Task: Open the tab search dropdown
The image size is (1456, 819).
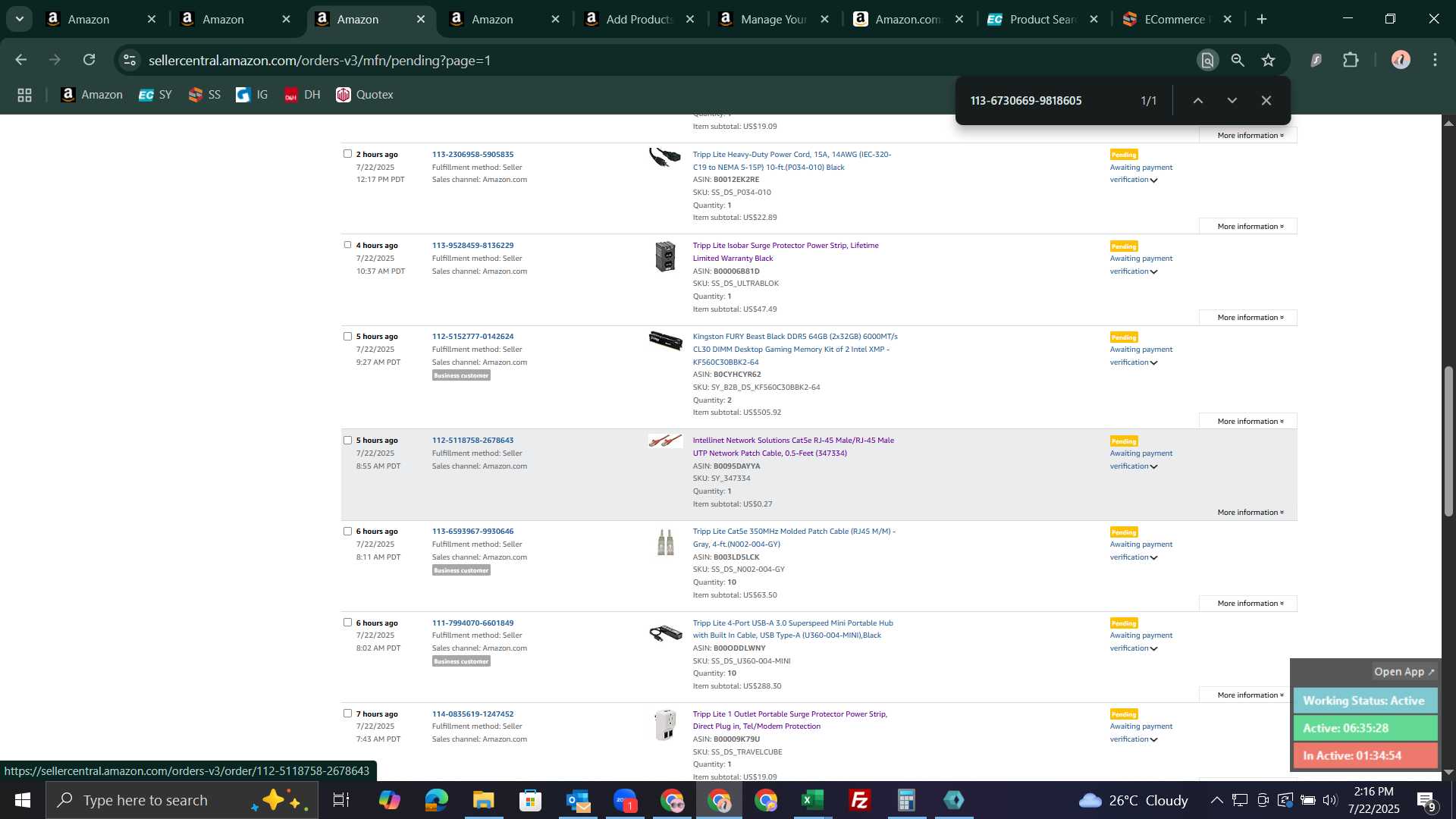Action: (x=20, y=19)
